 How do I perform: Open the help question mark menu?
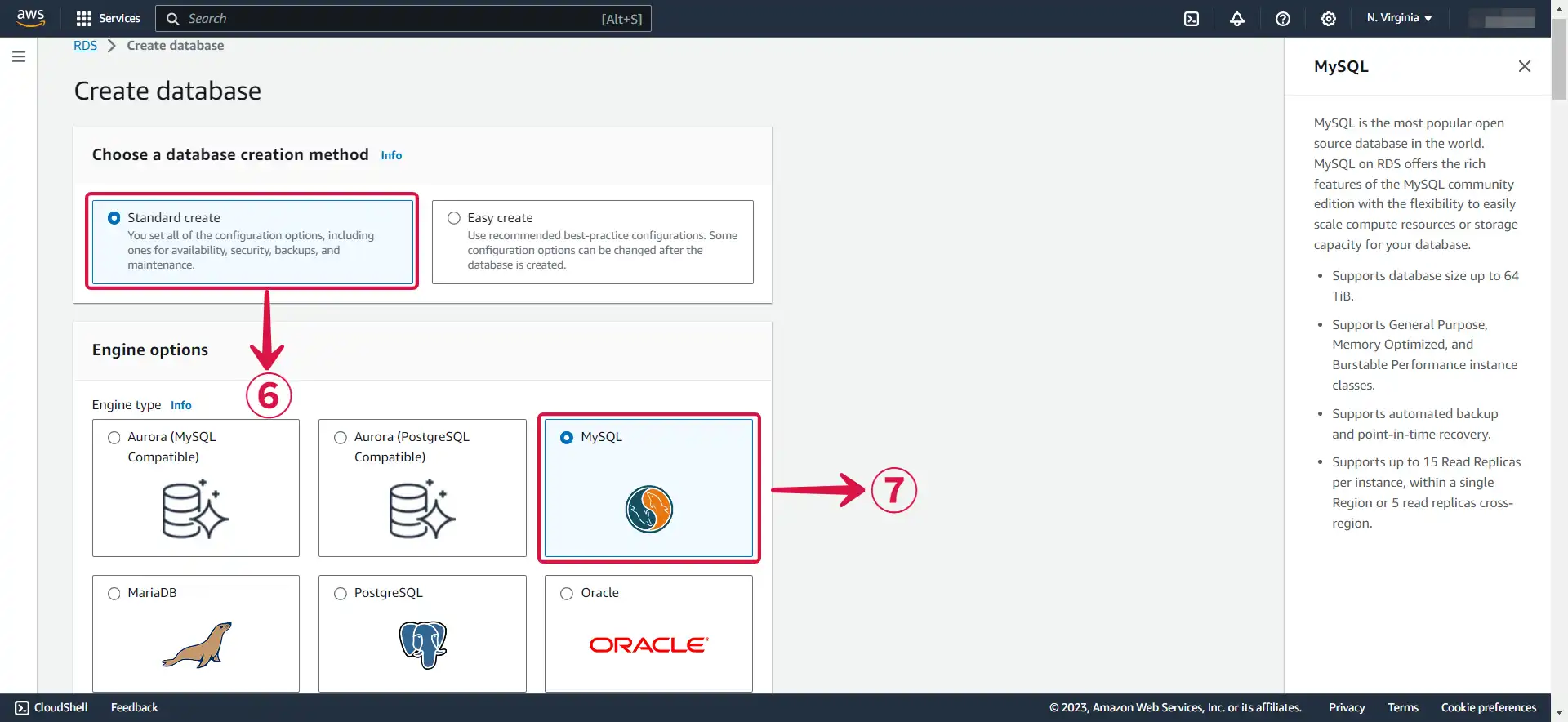pos(1283,19)
